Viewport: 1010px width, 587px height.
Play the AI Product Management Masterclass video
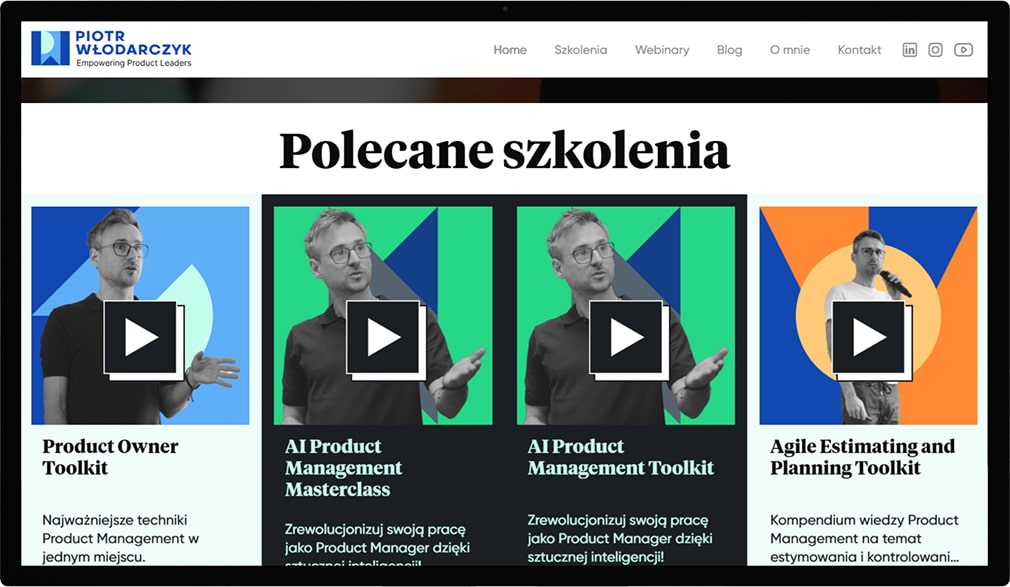tap(384, 338)
